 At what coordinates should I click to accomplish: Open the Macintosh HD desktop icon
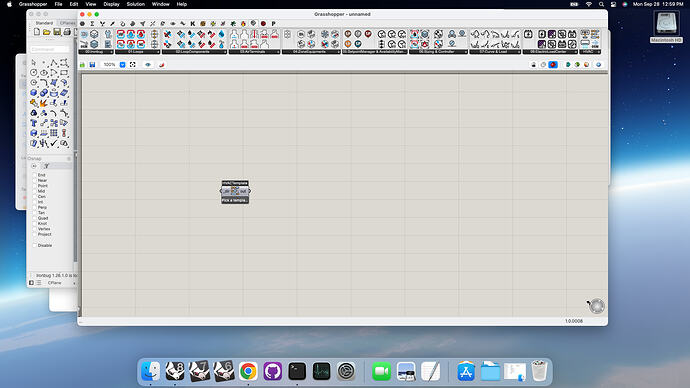coord(666,27)
